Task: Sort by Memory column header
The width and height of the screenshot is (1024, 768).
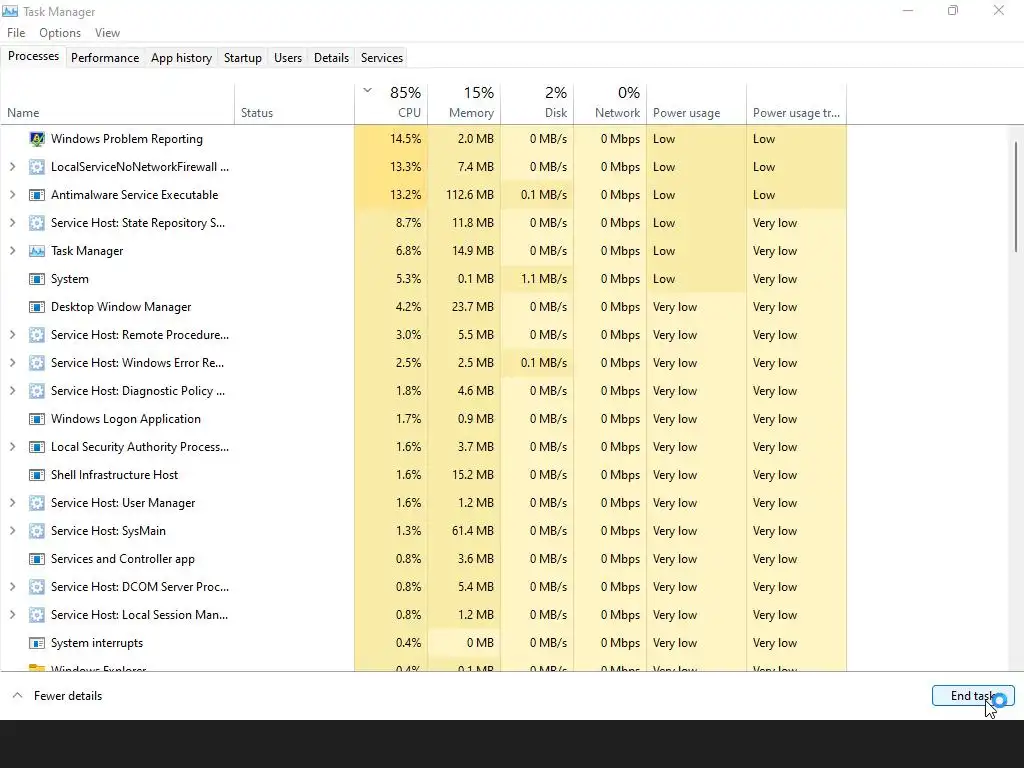Action: 464,104
